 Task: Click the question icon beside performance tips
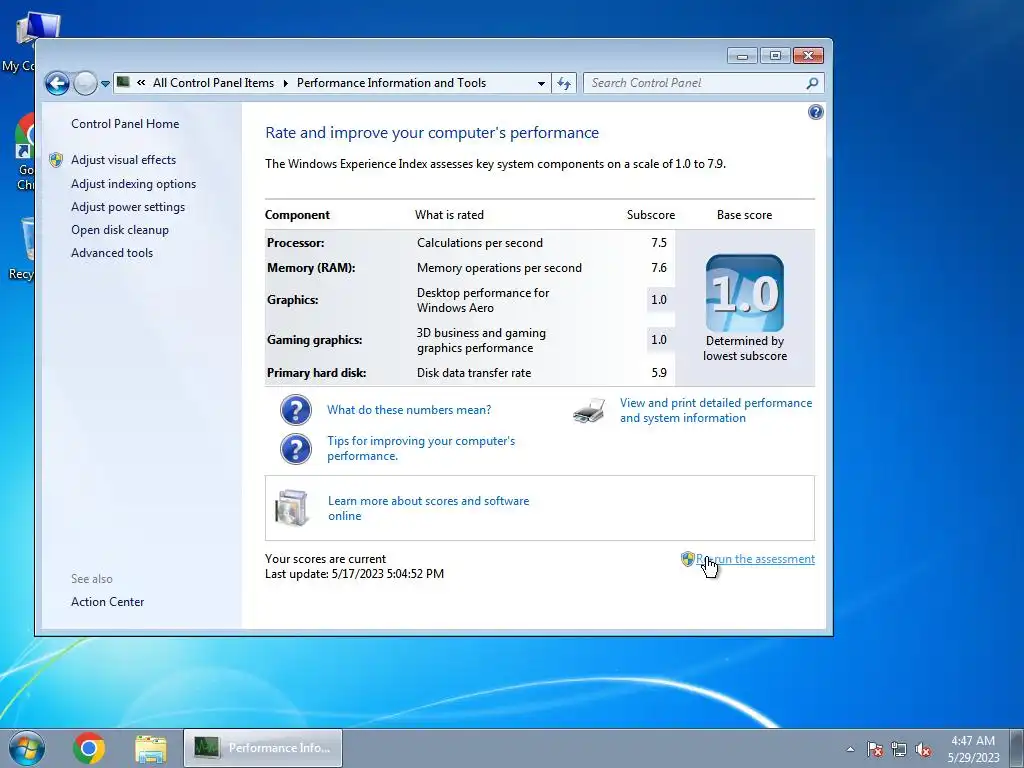pos(296,449)
